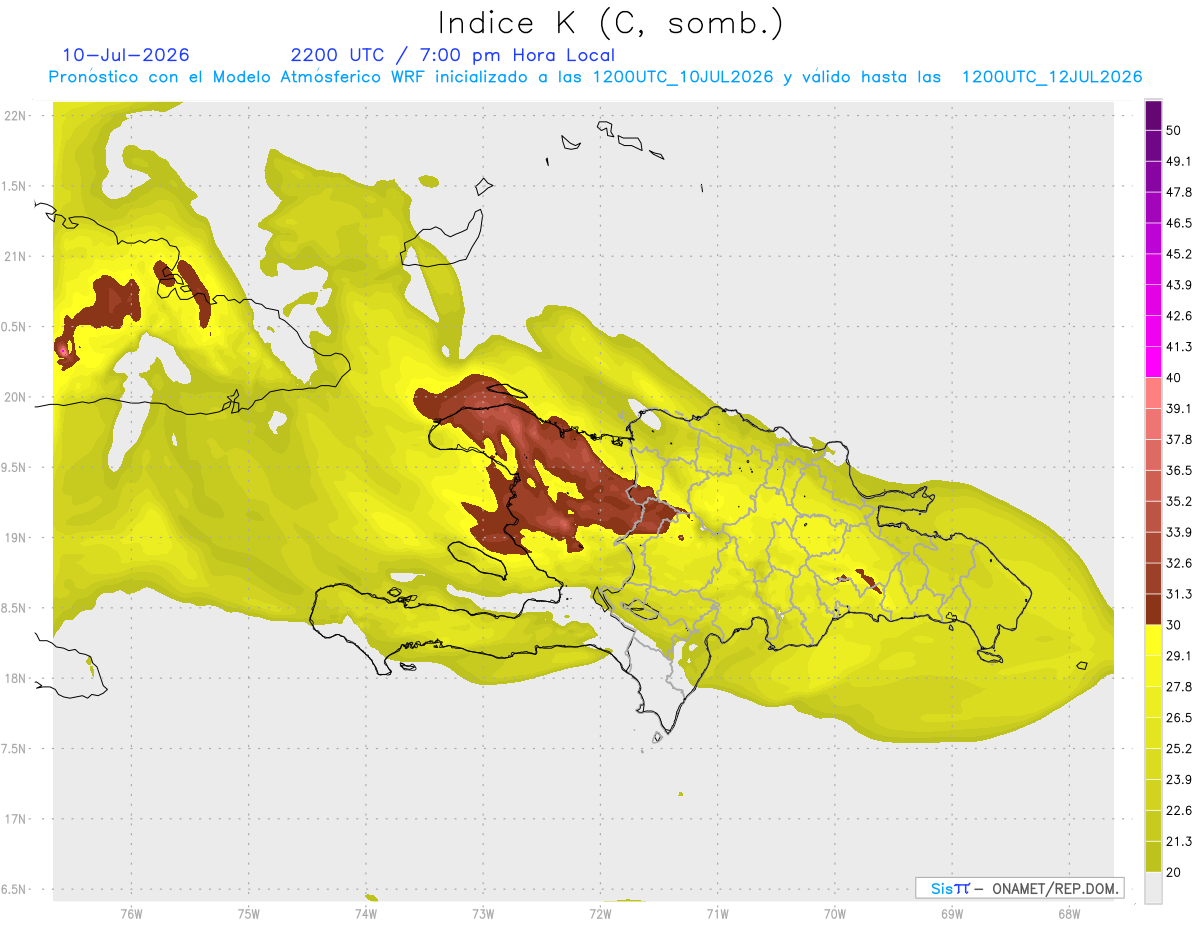Click the colorbar value 30
1200x927 pixels.
1174,625
